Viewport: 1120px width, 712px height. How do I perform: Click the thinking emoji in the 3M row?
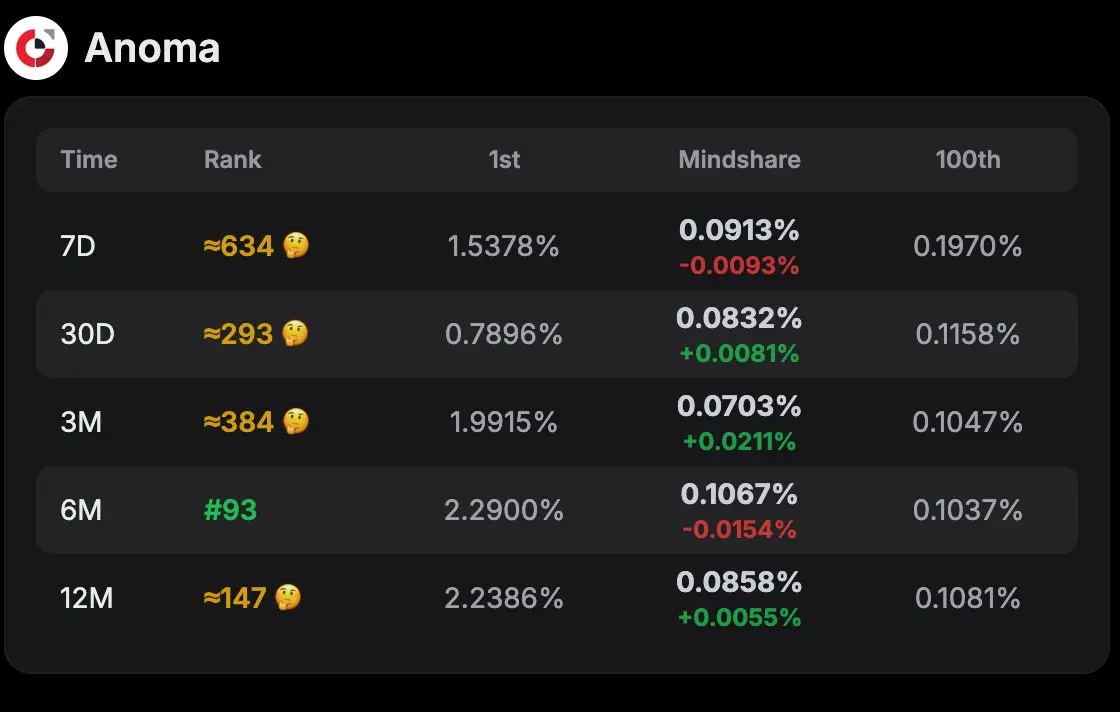[296, 421]
